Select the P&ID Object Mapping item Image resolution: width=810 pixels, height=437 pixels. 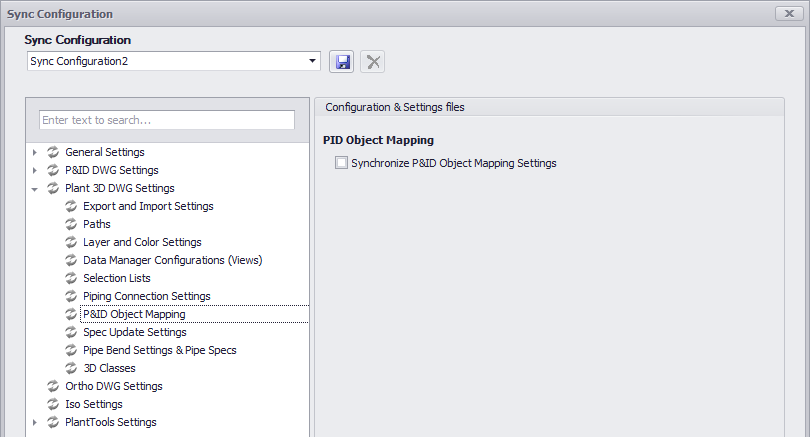point(134,314)
